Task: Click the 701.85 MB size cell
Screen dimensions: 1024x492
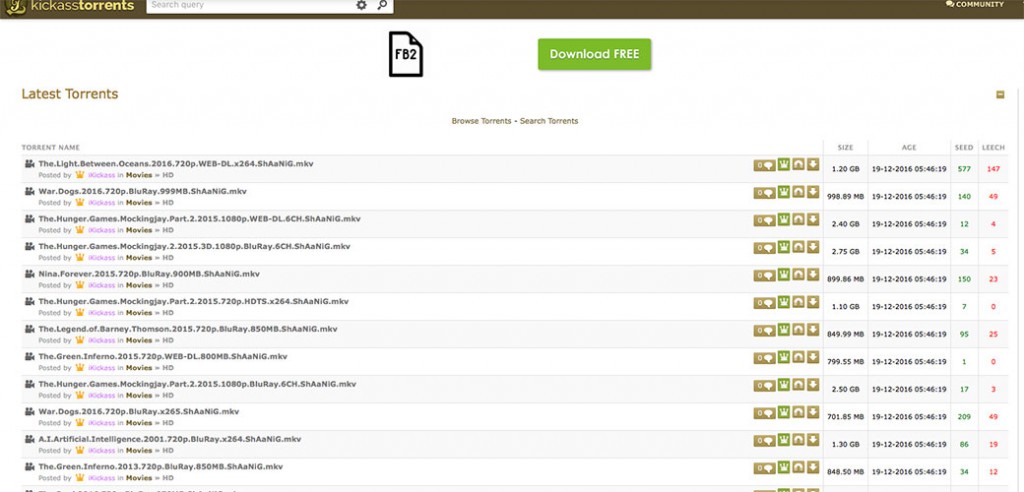Action: [x=846, y=417]
